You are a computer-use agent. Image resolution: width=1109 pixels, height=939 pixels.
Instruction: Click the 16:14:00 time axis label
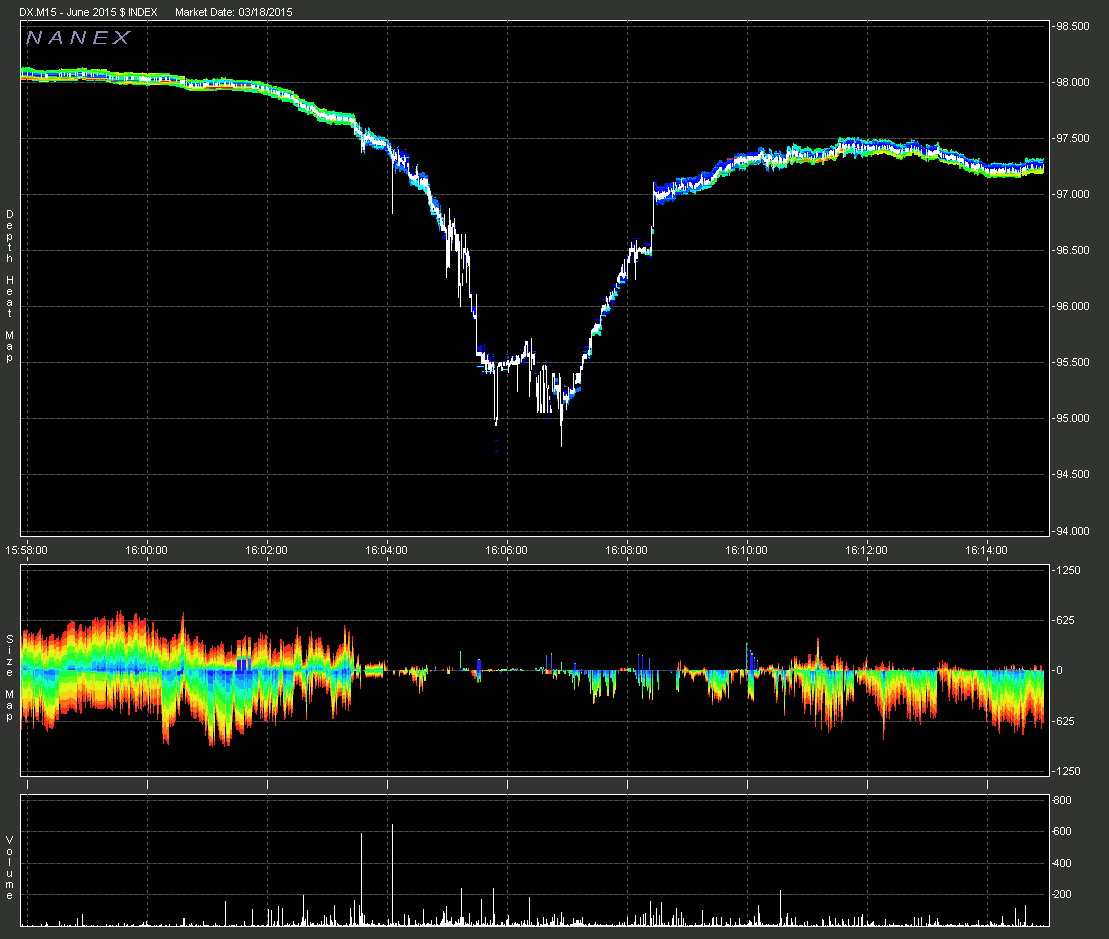986,550
